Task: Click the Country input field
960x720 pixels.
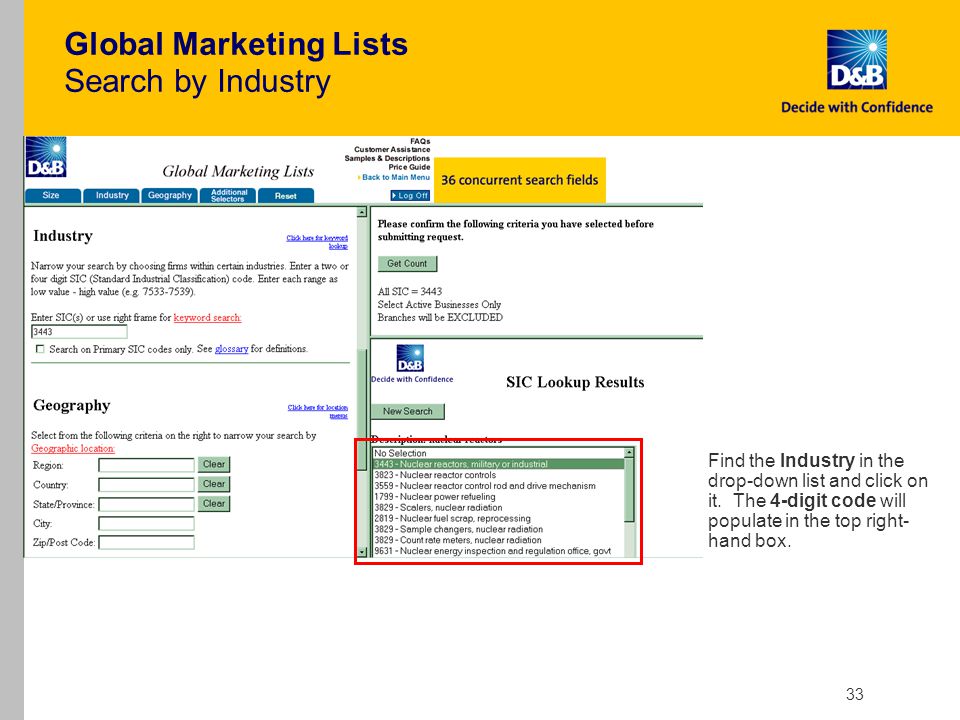Action: point(146,485)
